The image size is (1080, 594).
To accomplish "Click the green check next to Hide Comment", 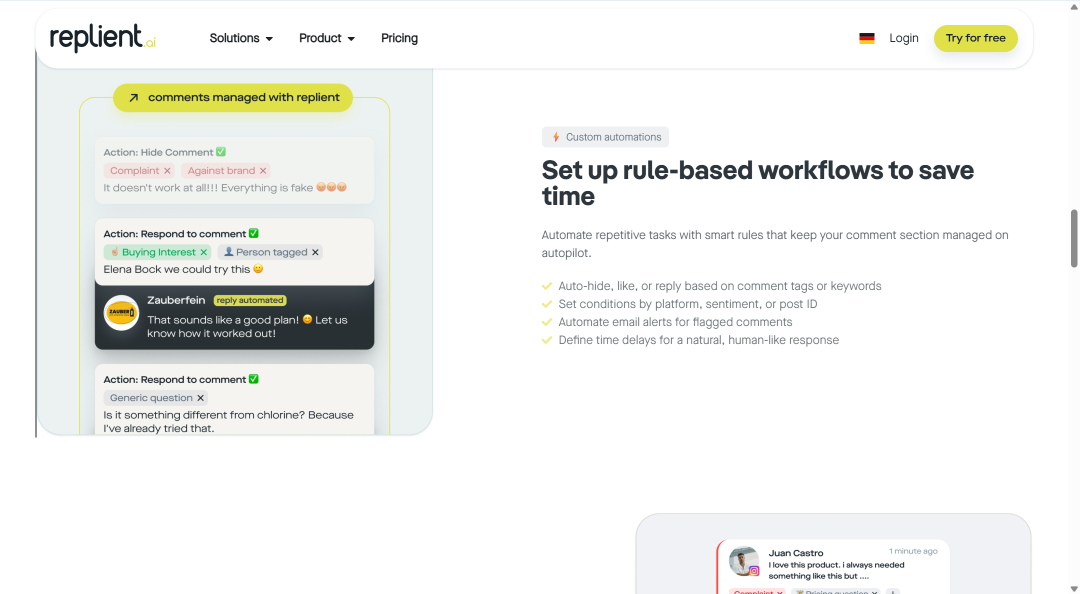I will pos(220,152).
